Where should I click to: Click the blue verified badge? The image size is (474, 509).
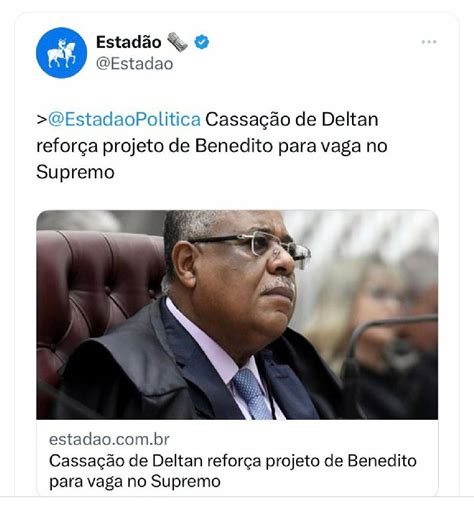click(x=202, y=42)
